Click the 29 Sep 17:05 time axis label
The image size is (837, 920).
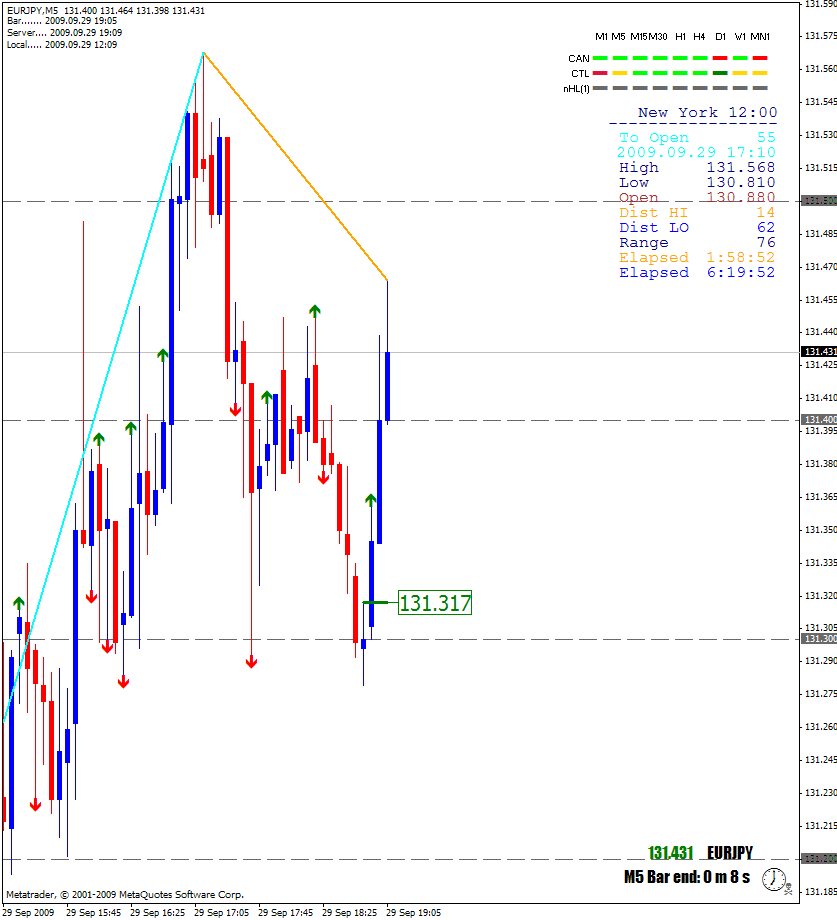coord(222,913)
